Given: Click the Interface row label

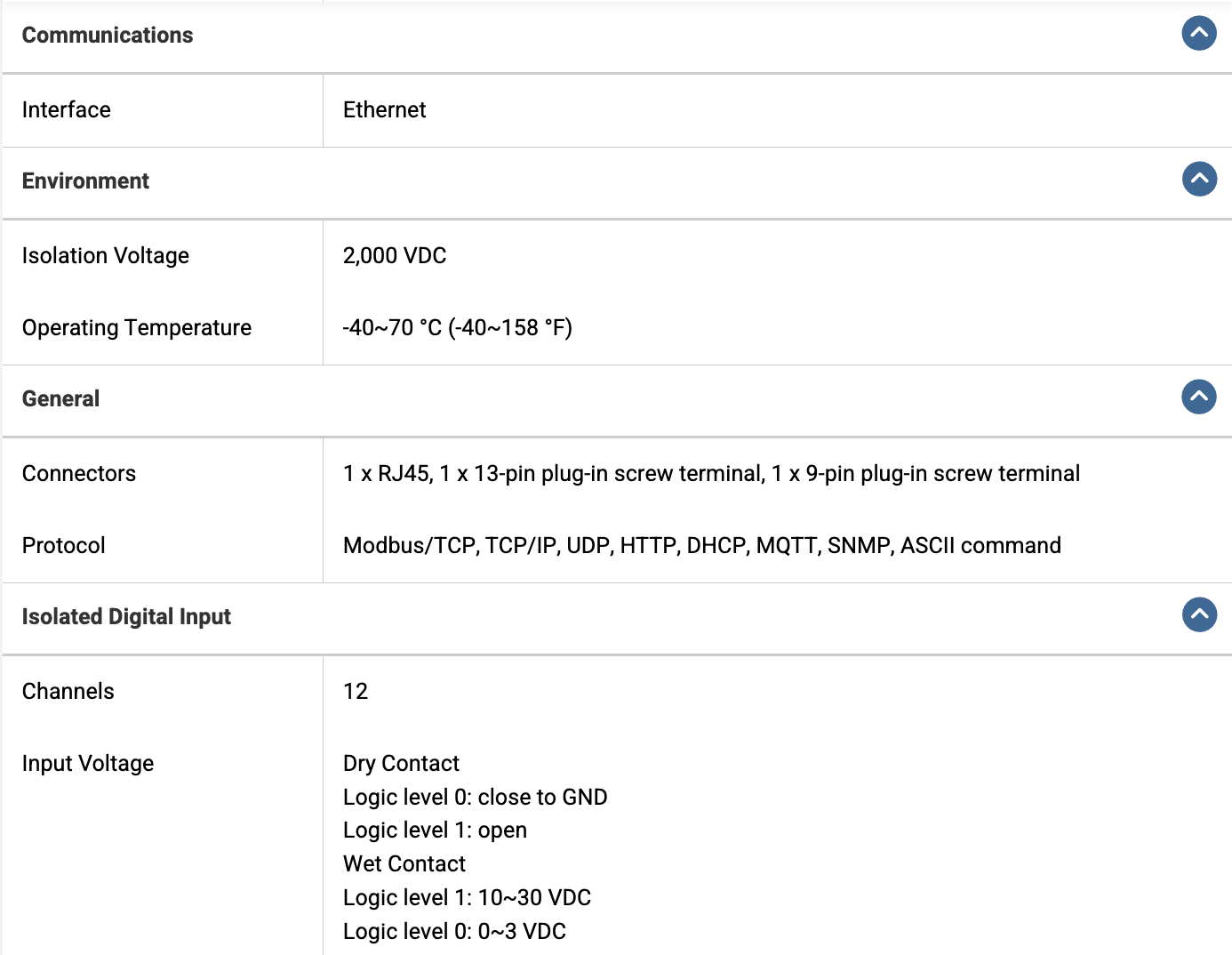Looking at the screenshot, I should [x=67, y=109].
